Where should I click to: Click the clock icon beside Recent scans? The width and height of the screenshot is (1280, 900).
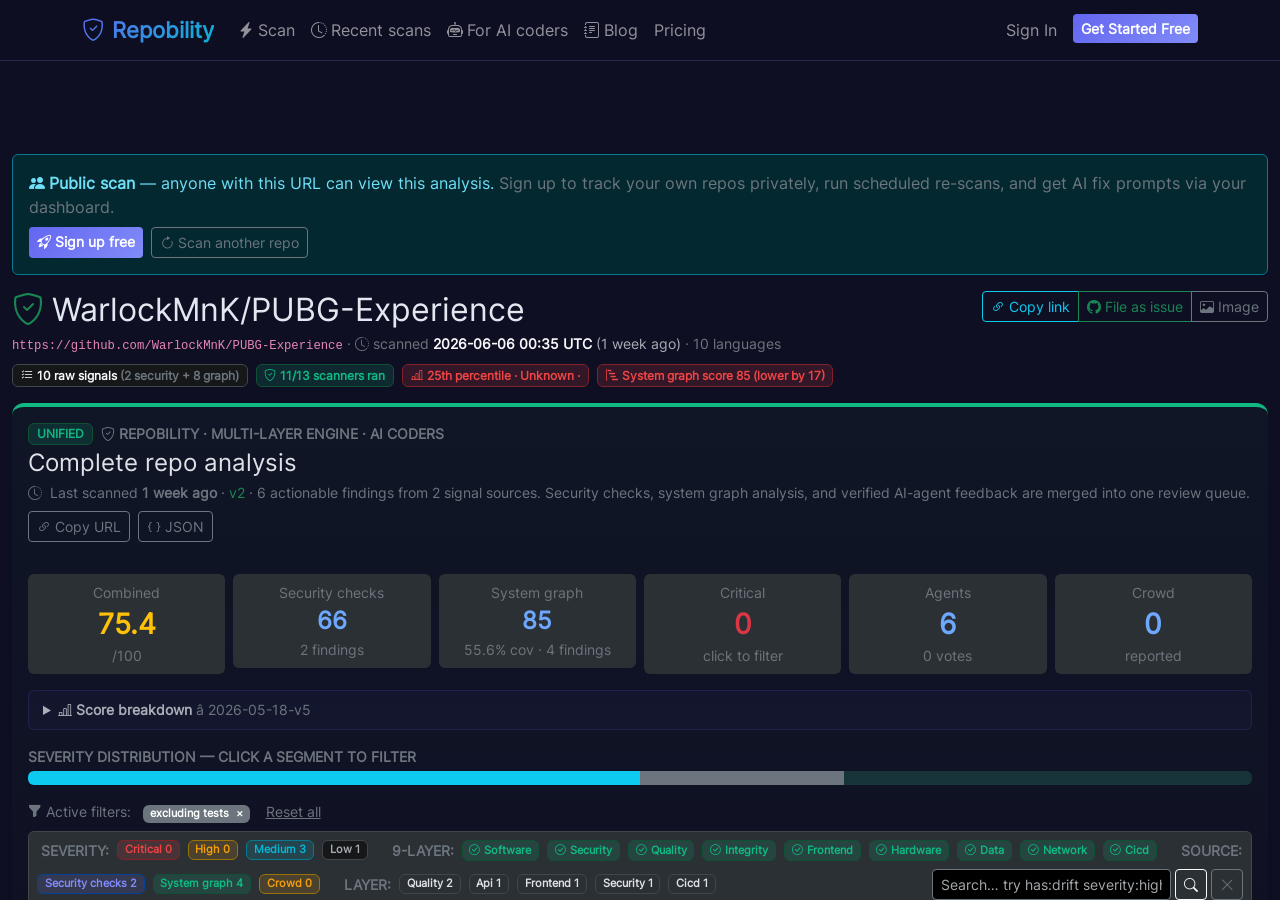pos(319,30)
